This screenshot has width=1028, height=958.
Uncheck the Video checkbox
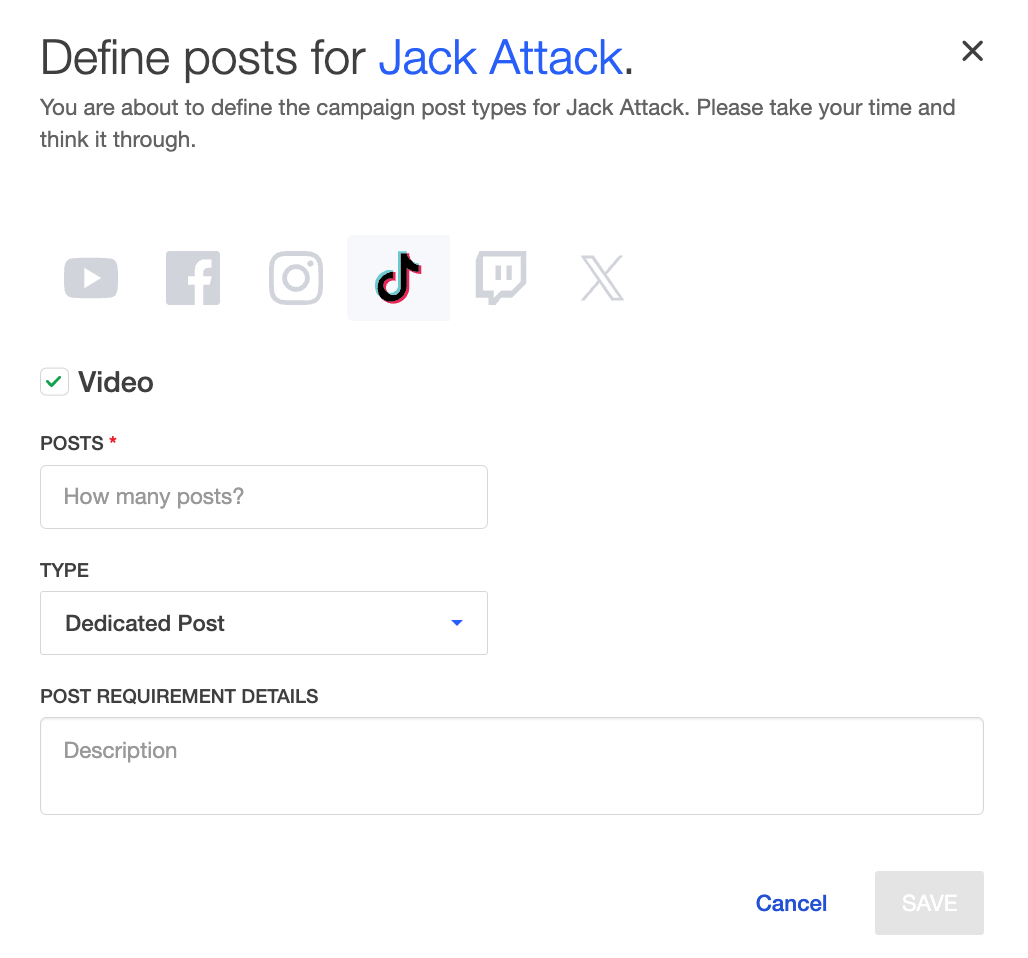click(54, 382)
